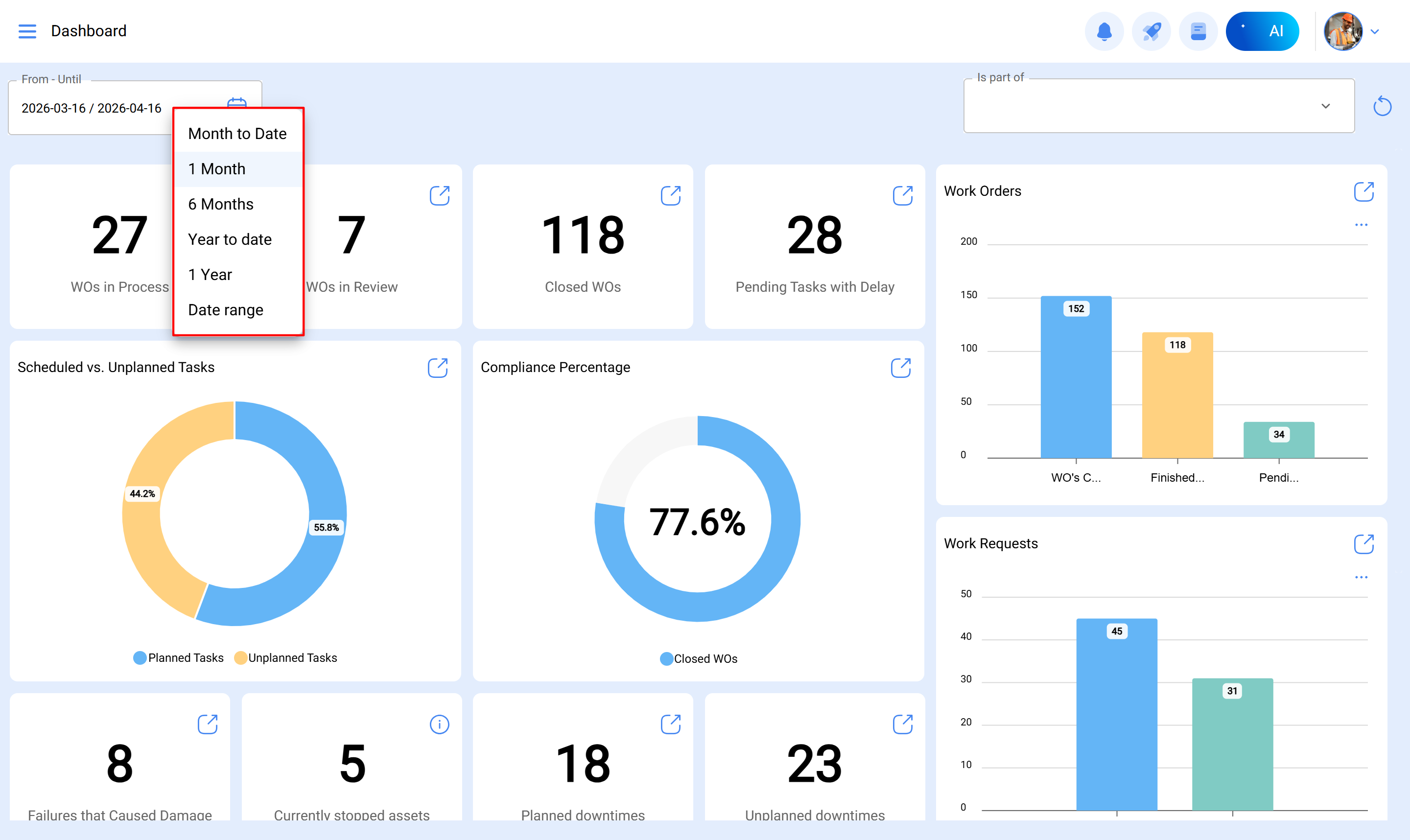
Task: Open the hamburger navigation menu
Action: (x=27, y=31)
